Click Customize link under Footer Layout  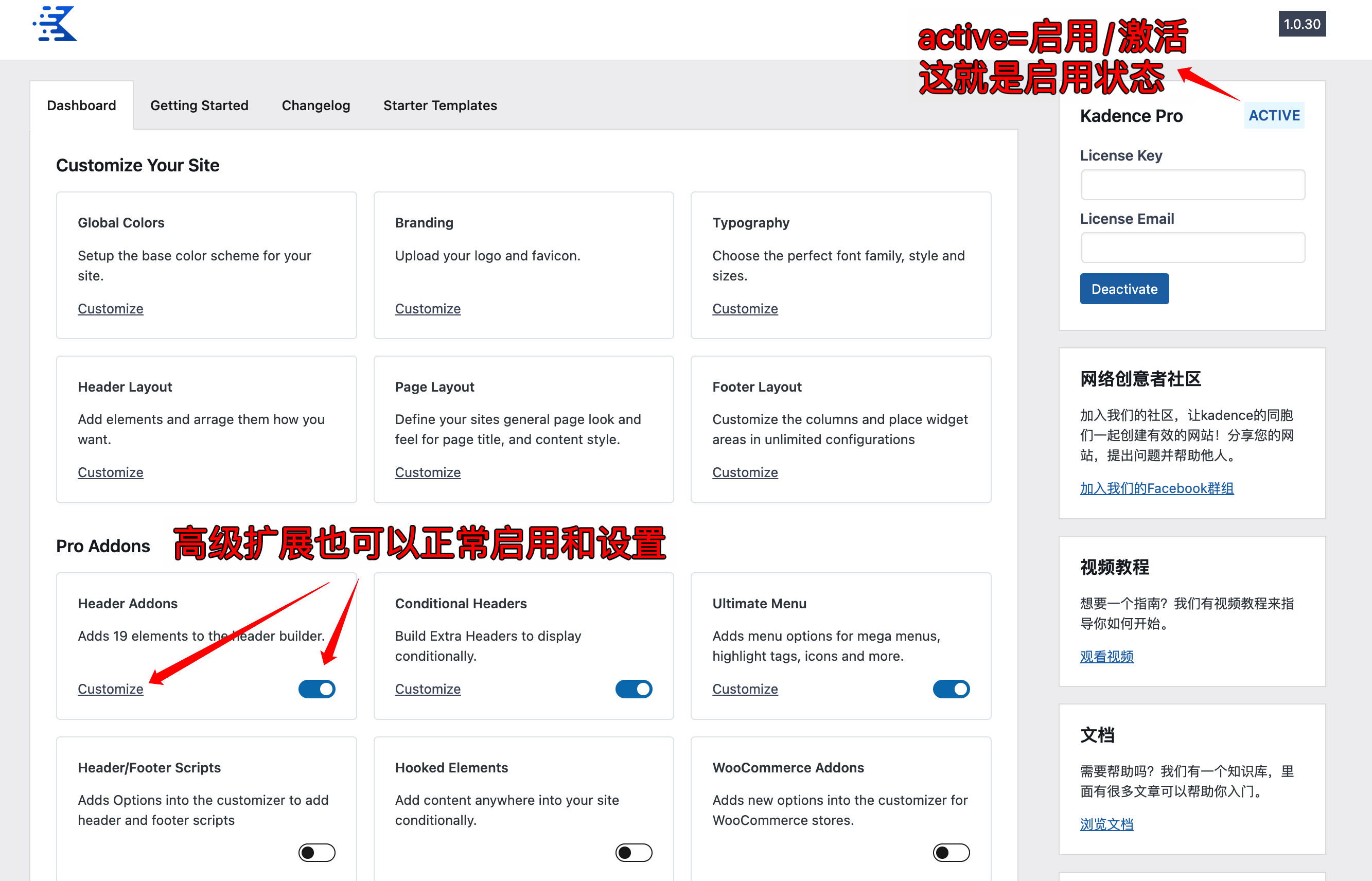[745, 472]
